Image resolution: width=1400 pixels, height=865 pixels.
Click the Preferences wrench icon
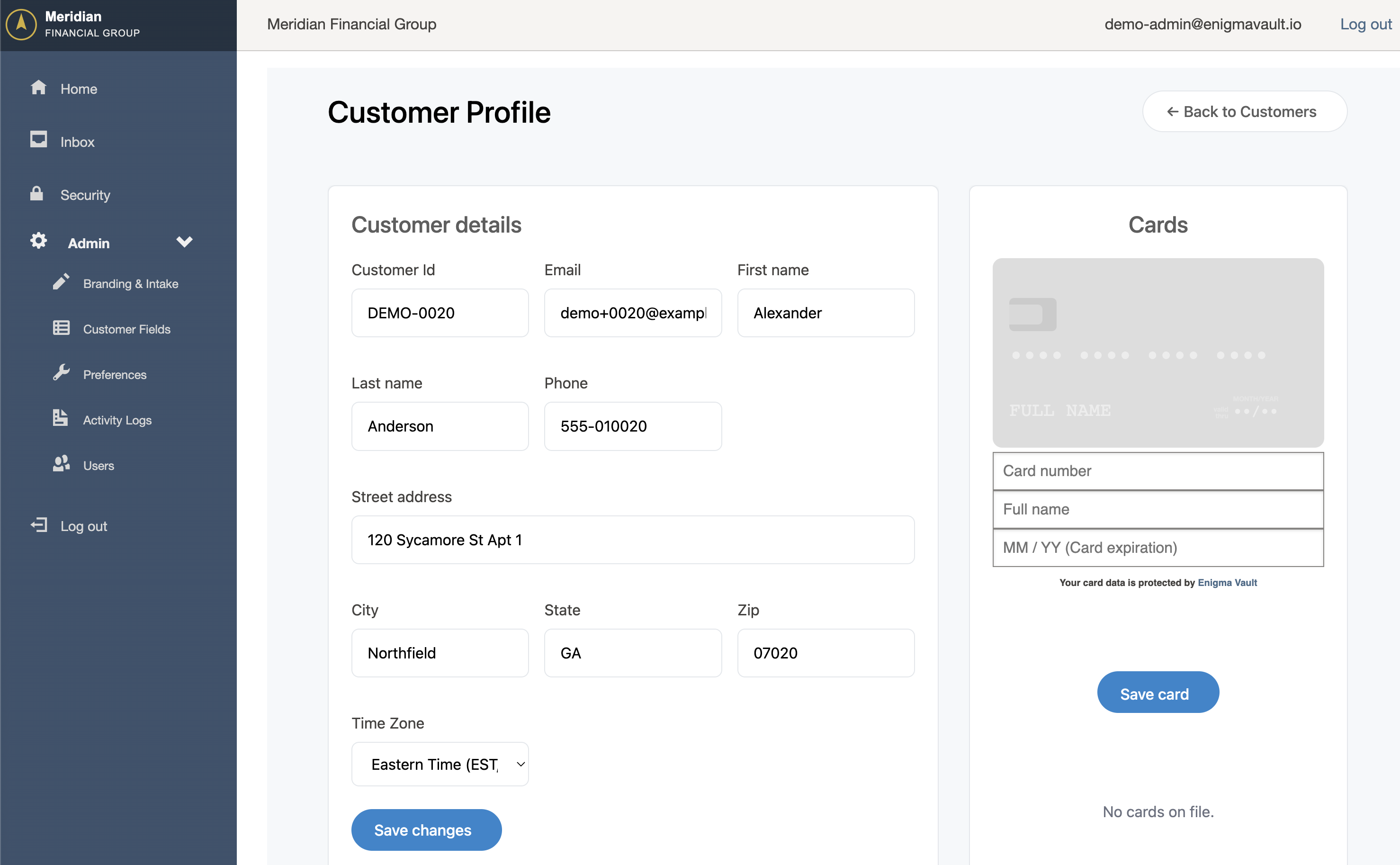pos(61,372)
